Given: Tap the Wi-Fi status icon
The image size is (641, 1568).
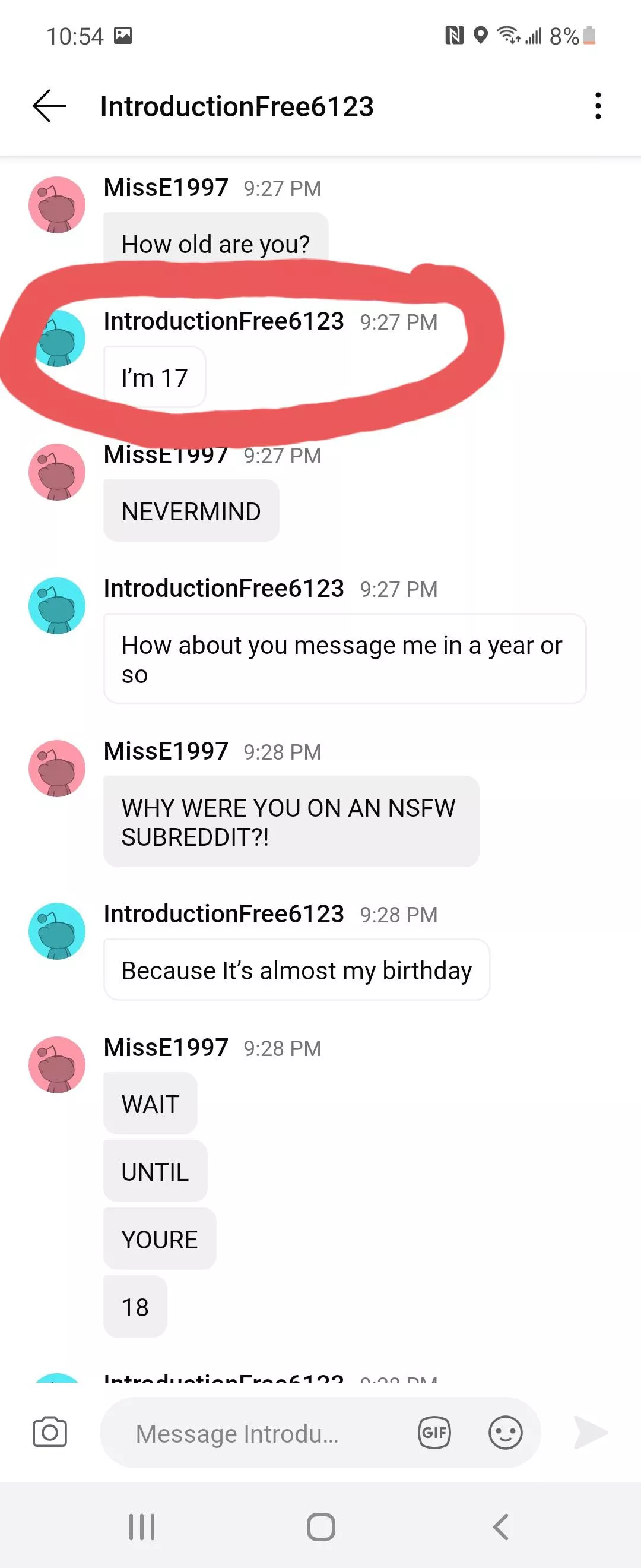Looking at the screenshot, I should (510, 36).
